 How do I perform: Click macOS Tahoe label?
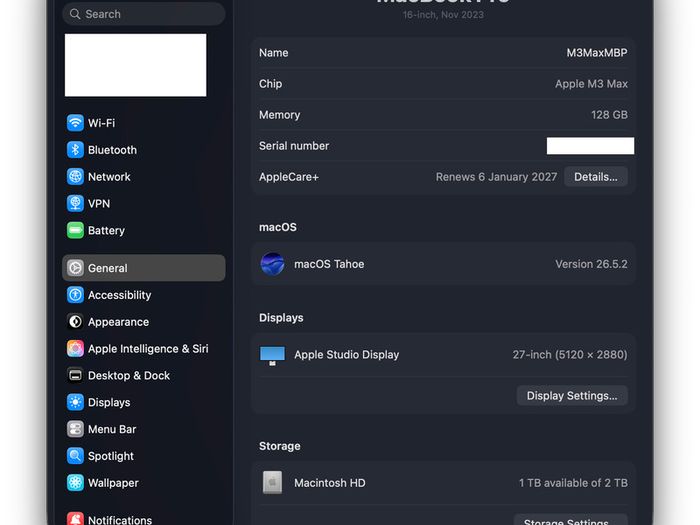coord(329,264)
